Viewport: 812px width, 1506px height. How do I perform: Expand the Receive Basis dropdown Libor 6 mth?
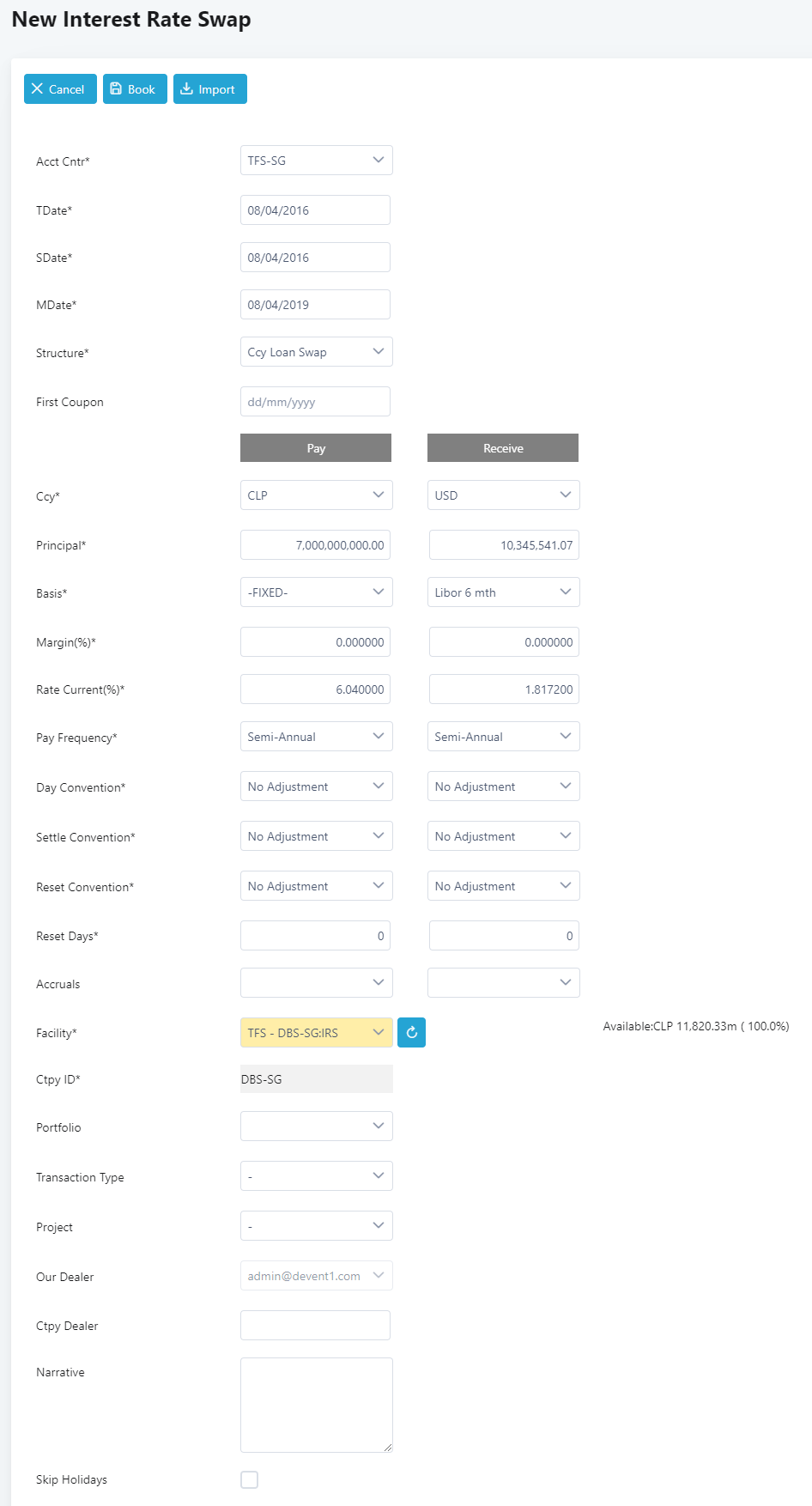(504, 592)
